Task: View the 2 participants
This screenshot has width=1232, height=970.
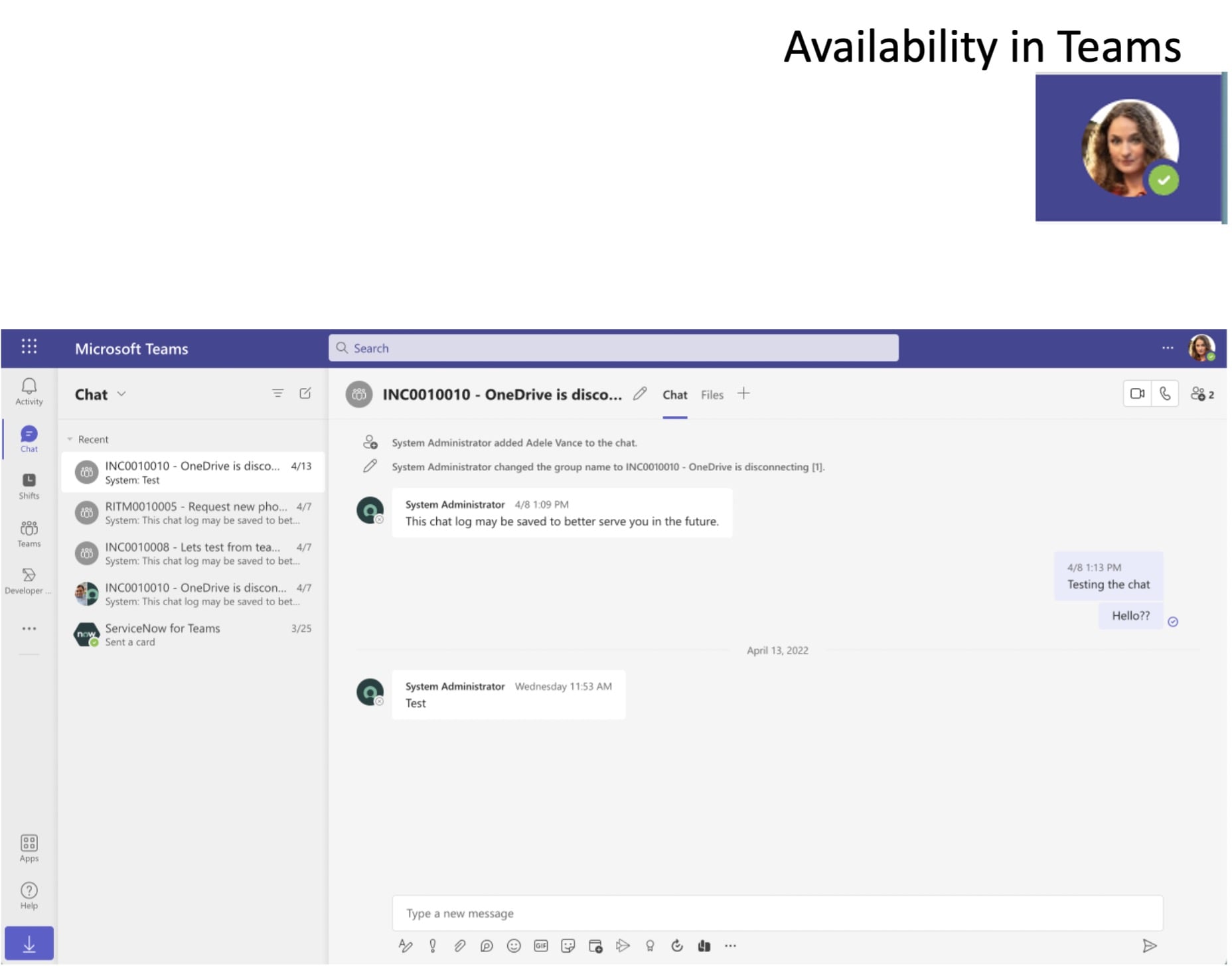Action: pyautogui.click(x=1203, y=394)
